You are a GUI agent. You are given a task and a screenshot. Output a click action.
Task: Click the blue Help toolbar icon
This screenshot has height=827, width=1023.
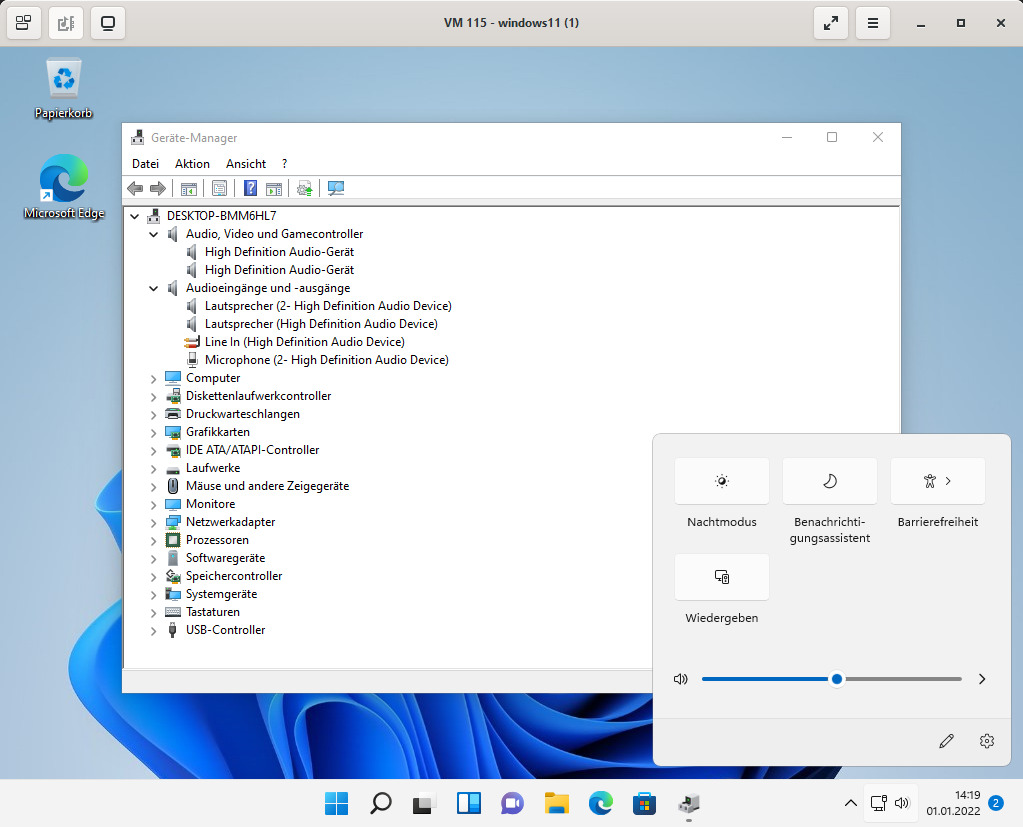[x=251, y=189]
